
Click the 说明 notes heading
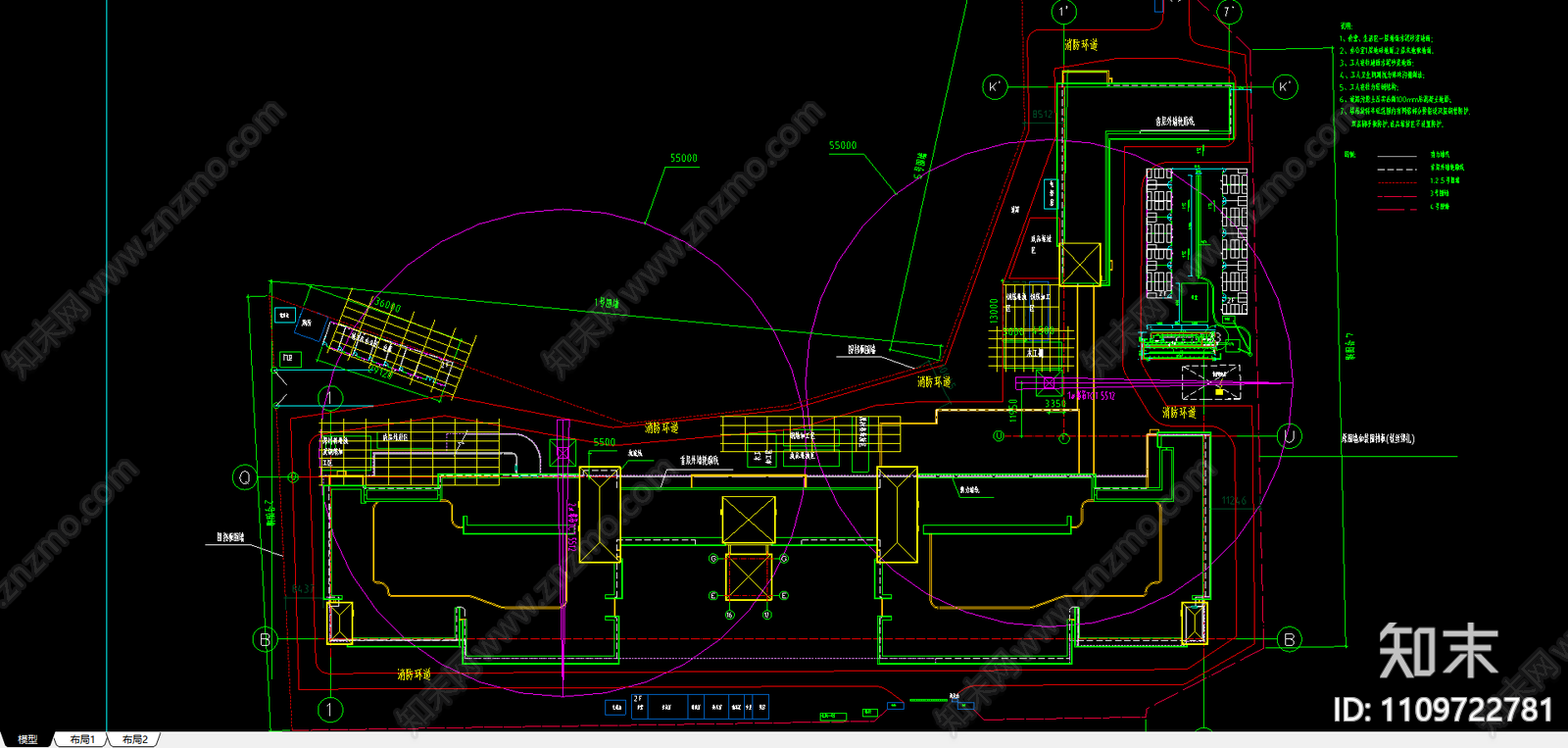(x=1347, y=26)
